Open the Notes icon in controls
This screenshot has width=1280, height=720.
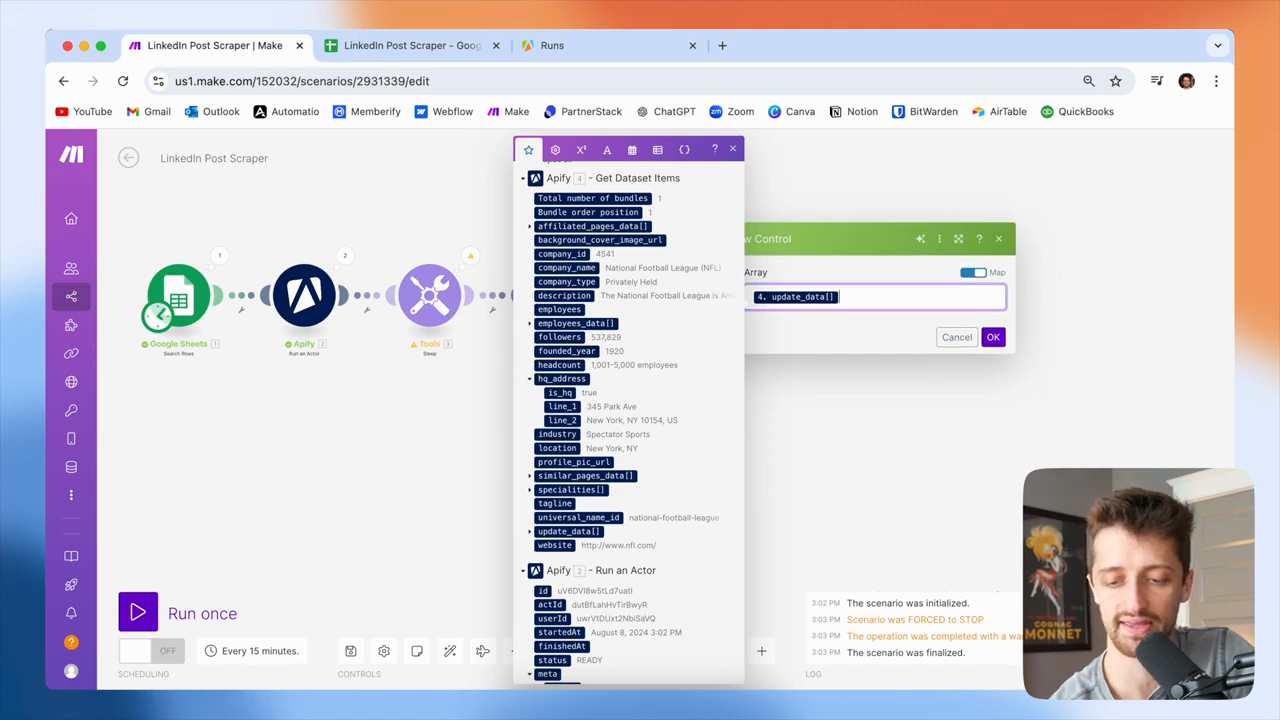tap(417, 651)
